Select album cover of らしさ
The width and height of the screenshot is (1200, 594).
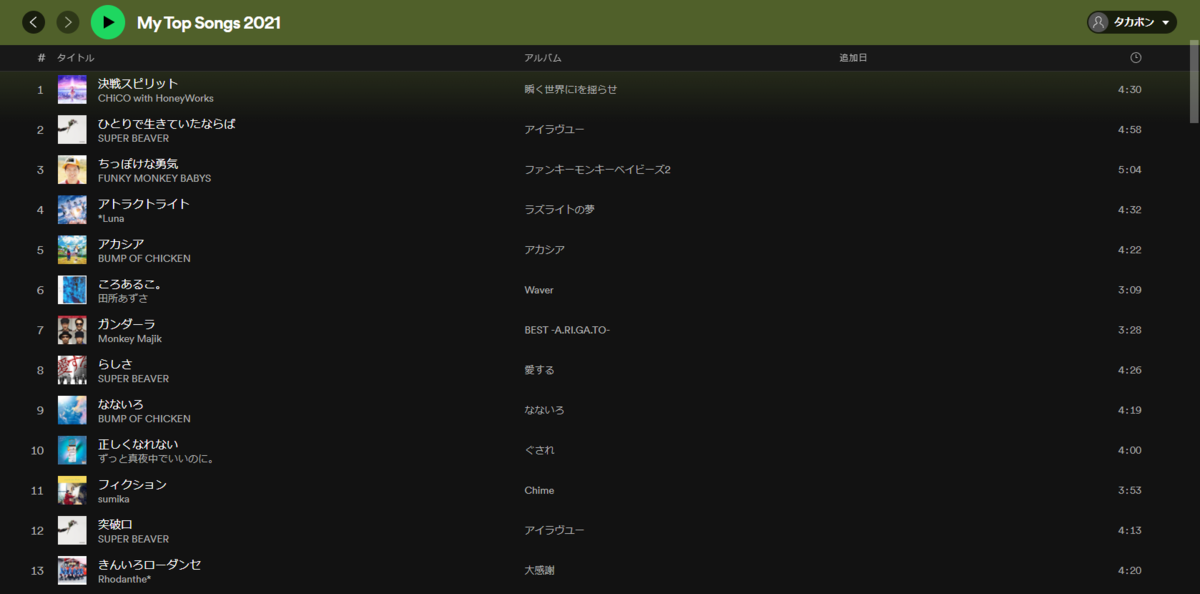point(72,370)
